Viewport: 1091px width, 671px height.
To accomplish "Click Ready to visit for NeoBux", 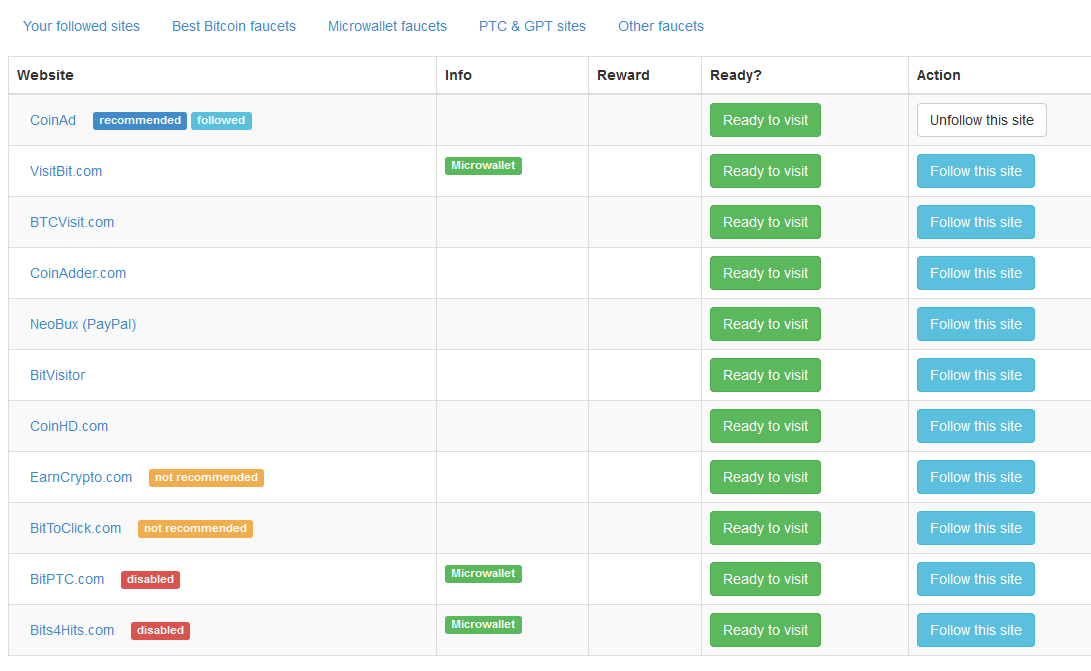I will (x=765, y=324).
